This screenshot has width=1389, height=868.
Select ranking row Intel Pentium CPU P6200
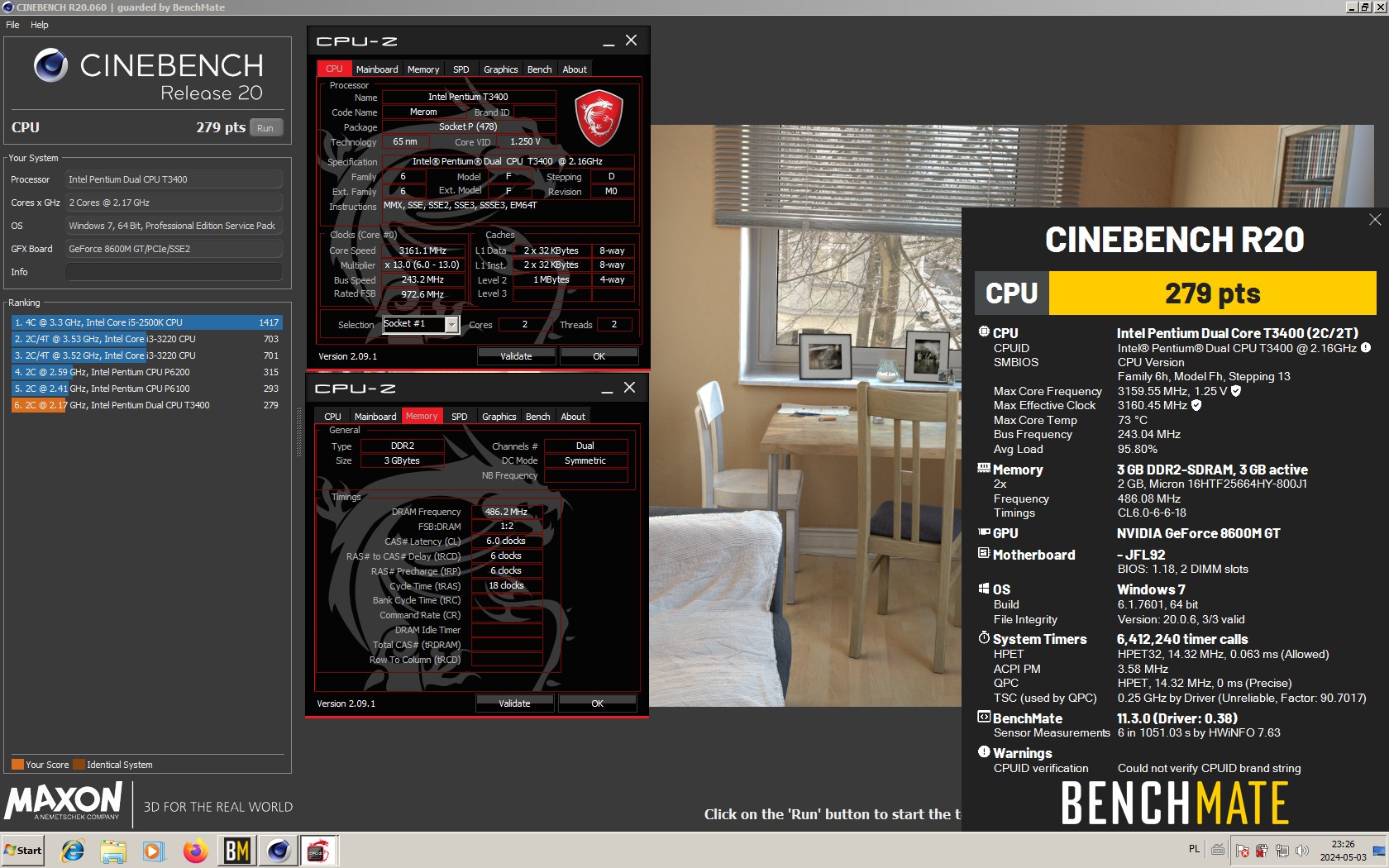[146, 372]
